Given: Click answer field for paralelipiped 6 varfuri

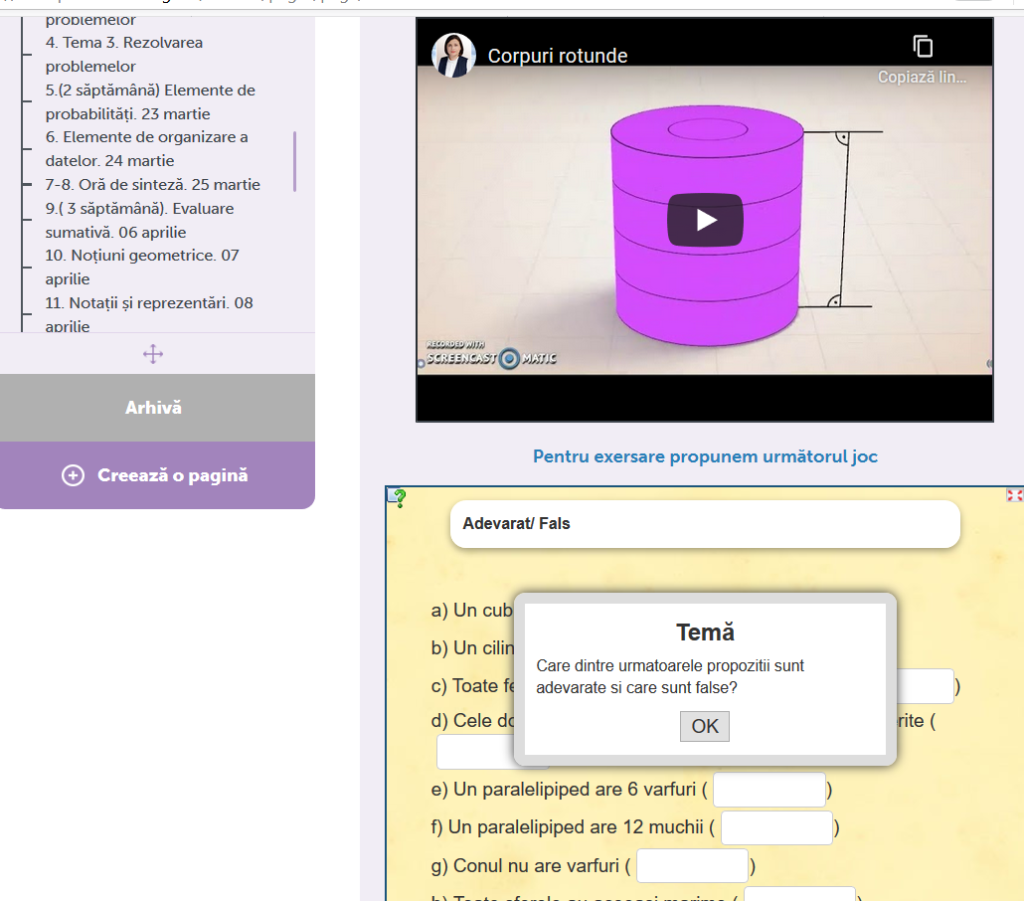Looking at the screenshot, I should coord(769,790).
